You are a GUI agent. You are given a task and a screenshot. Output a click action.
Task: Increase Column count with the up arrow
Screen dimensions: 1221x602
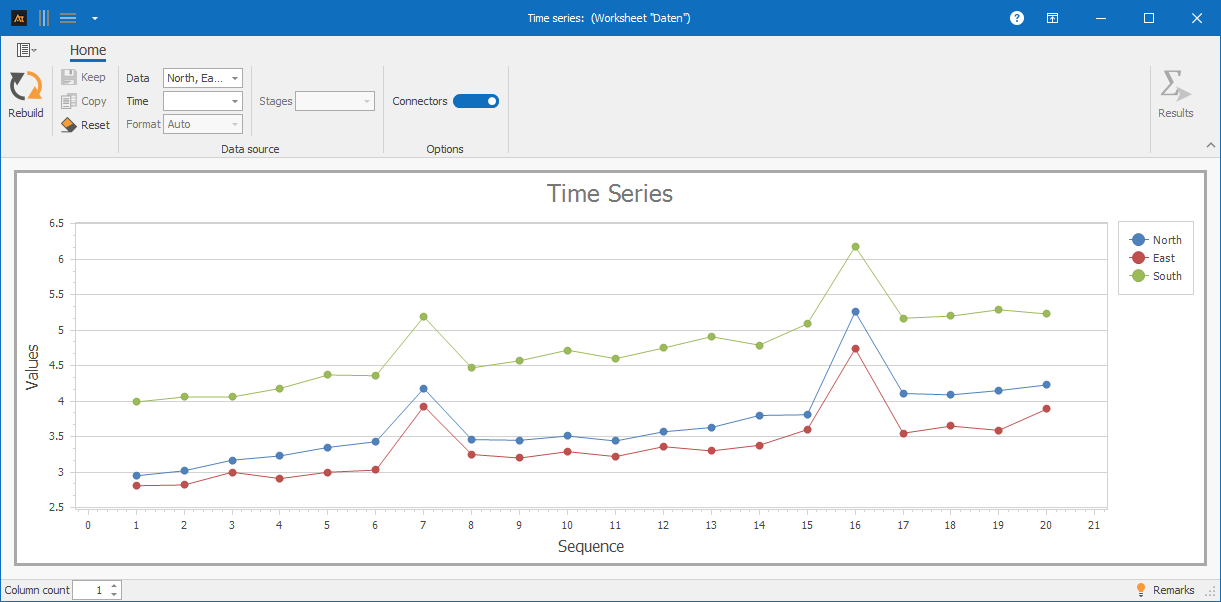(114, 586)
